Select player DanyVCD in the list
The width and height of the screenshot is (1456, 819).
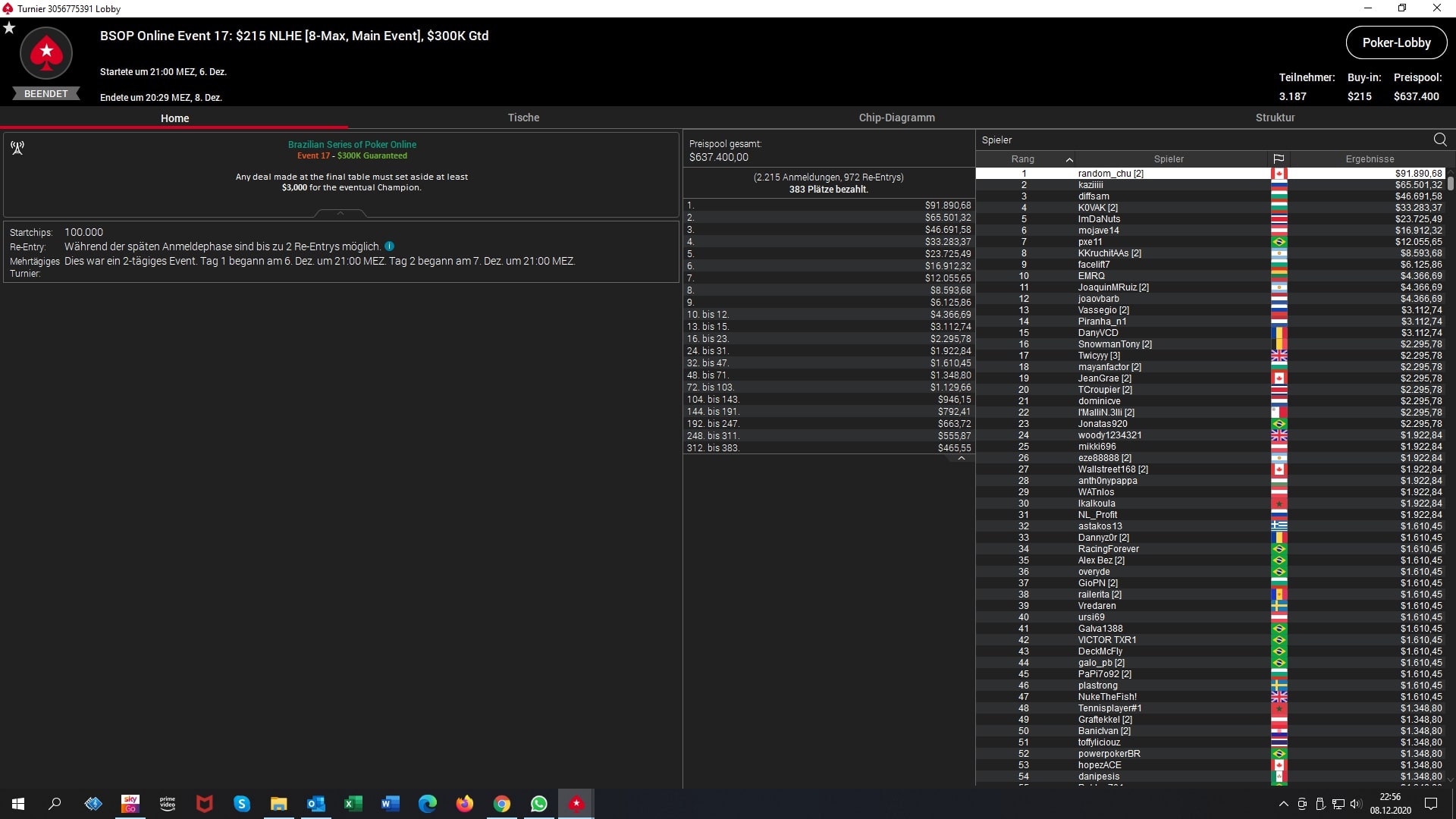pos(1210,333)
